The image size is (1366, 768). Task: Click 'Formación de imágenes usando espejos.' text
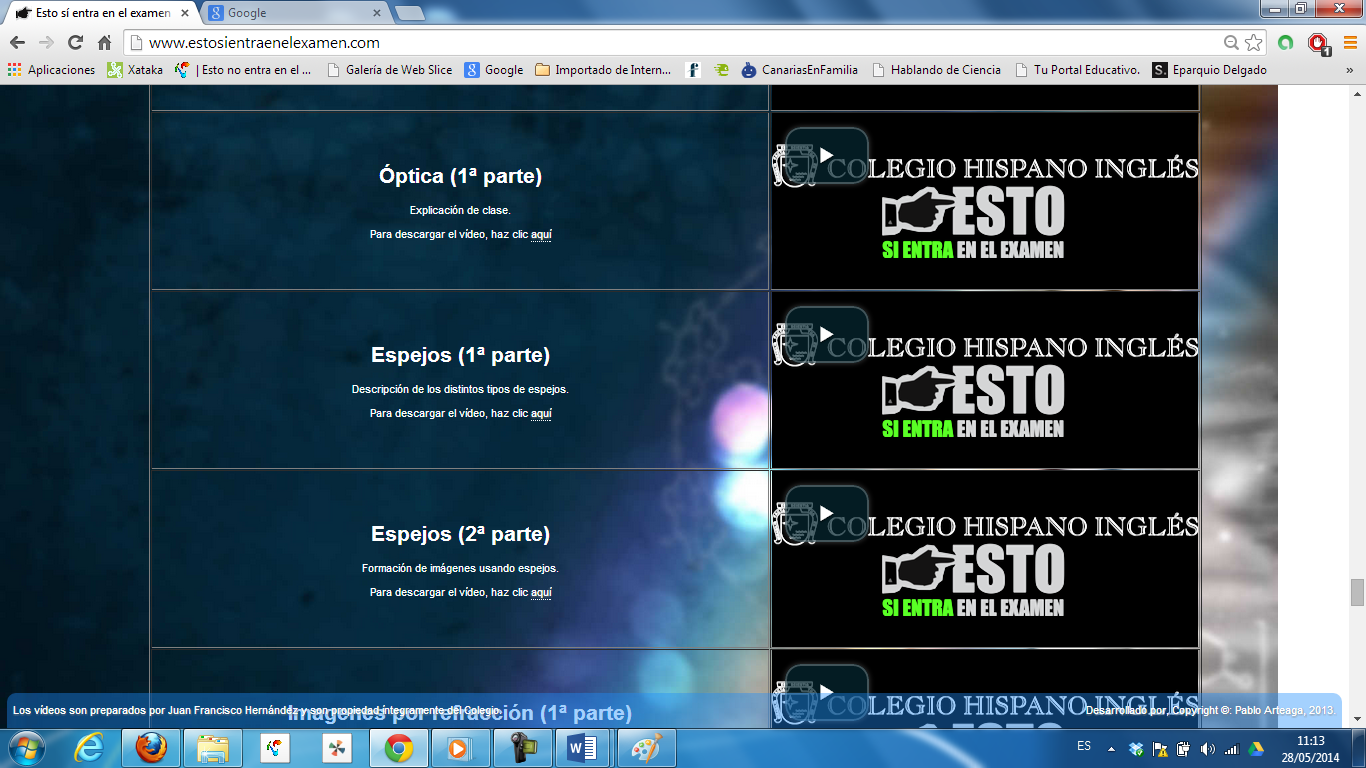pos(460,569)
